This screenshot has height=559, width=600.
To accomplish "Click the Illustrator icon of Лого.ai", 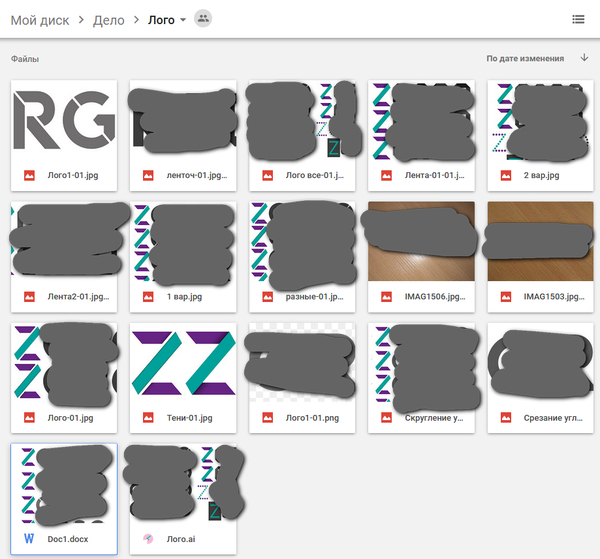I will (147, 539).
